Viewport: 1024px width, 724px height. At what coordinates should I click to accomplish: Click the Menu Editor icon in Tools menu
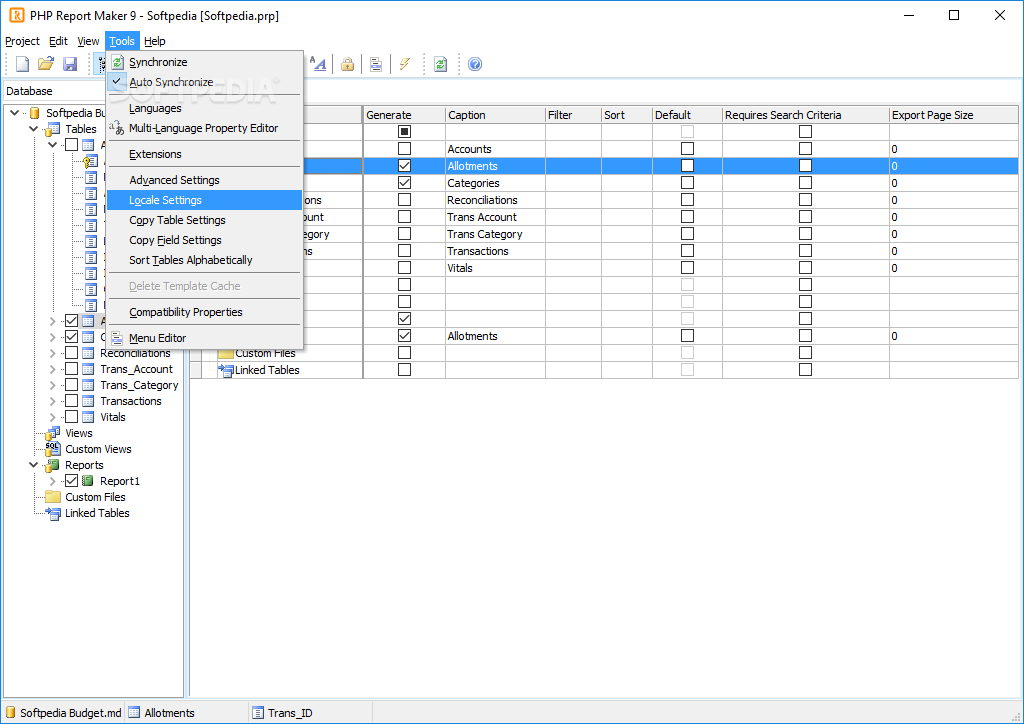click(117, 338)
